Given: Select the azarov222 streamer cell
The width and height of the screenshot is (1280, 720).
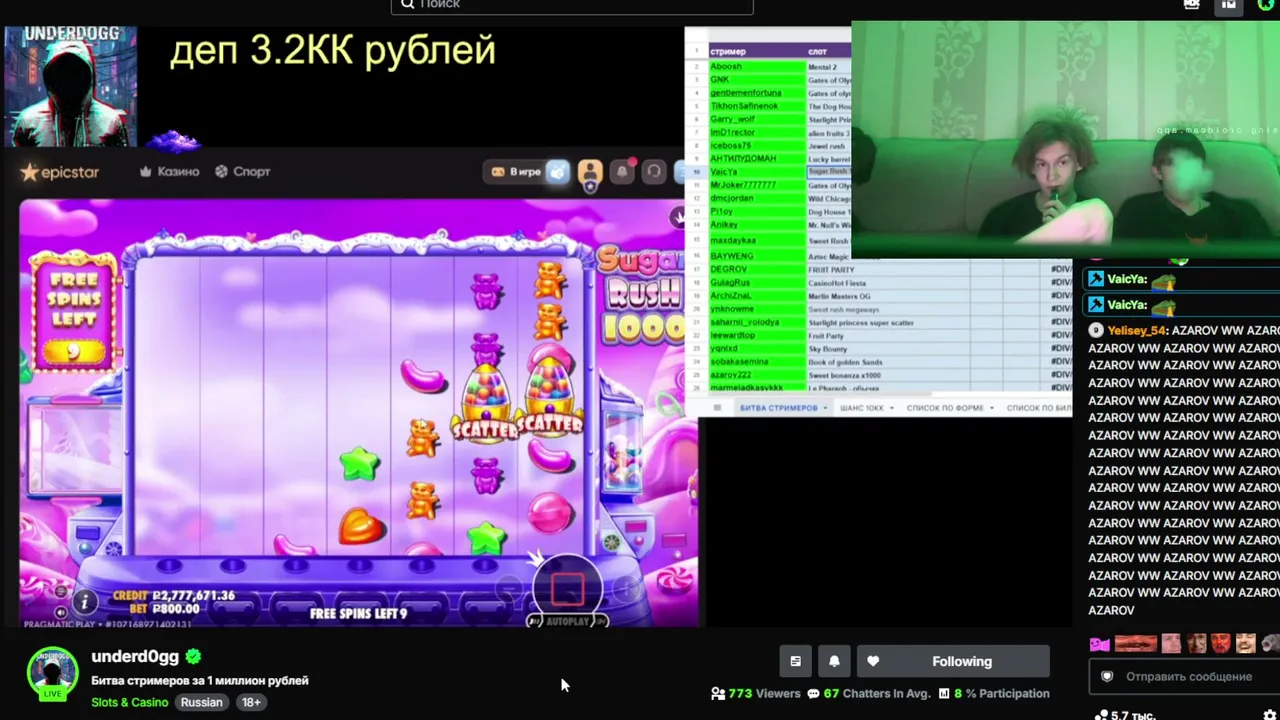Looking at the screenshot, I should tap(756, 375).
